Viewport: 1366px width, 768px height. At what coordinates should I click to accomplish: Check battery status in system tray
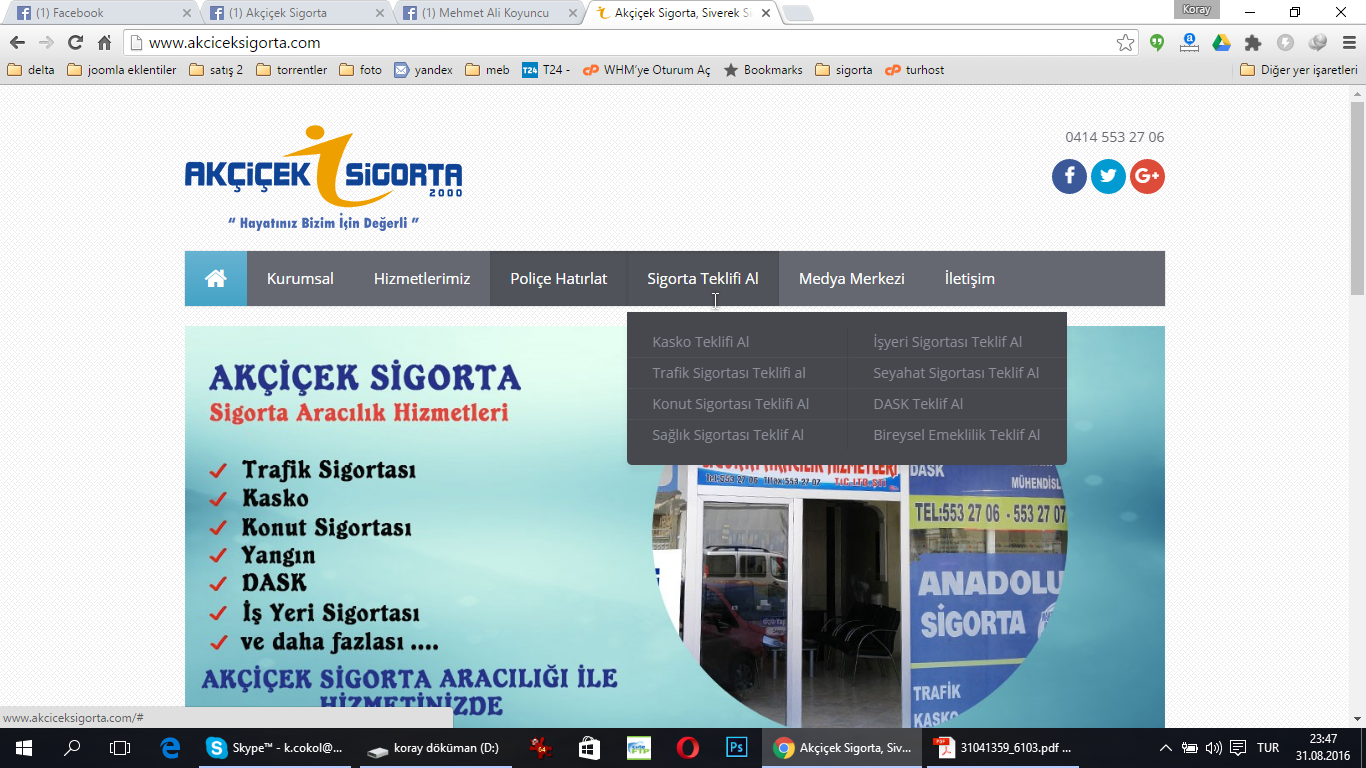(1190, 748)
